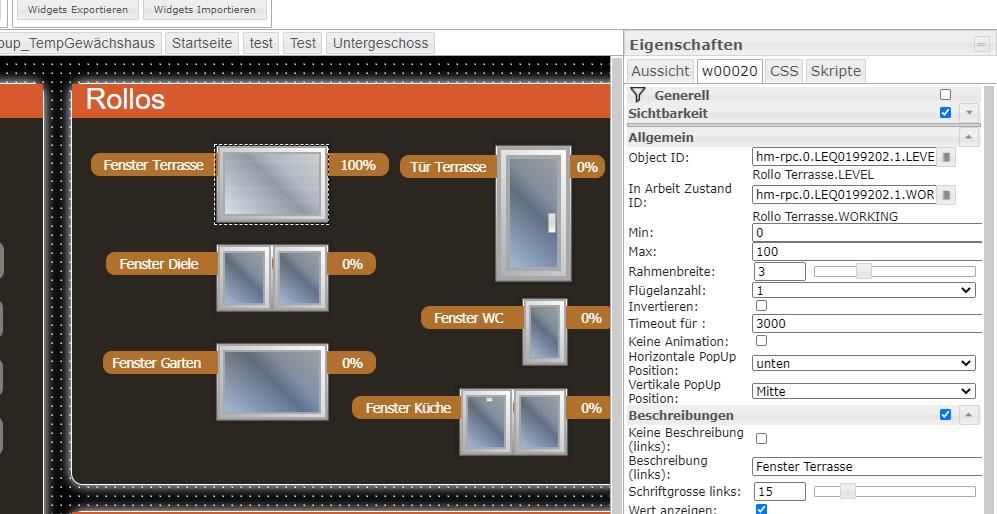Click the Fenster Garten label

tap(156, 363)
